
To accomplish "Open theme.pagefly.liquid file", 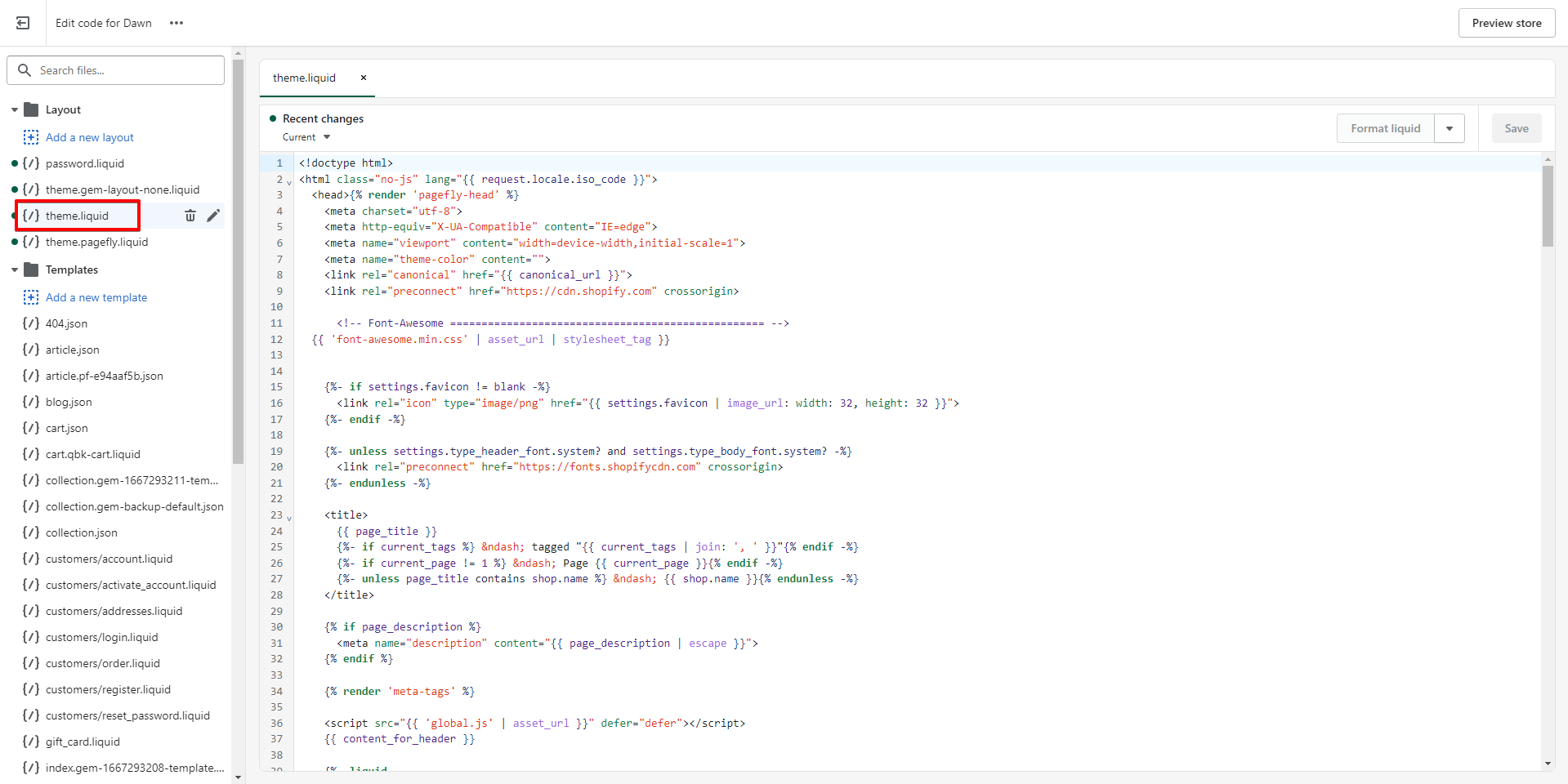I will point(96,242).
